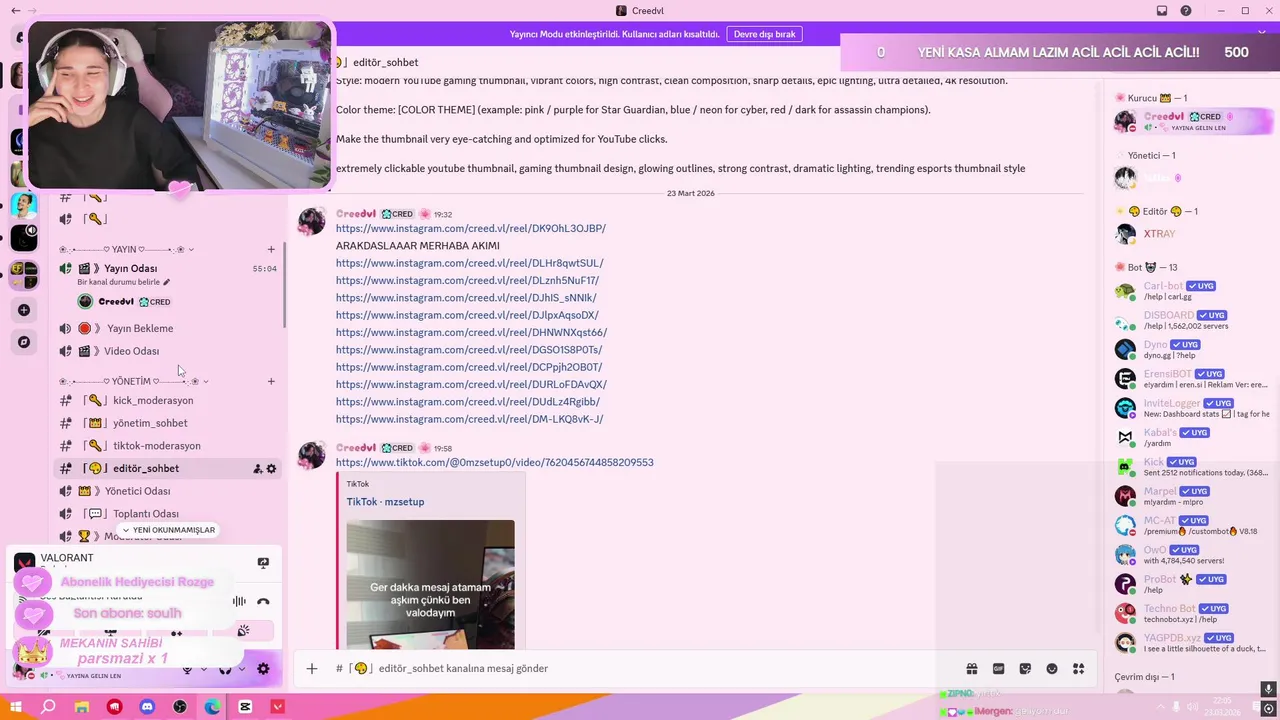Create channel in YAYIN category

(x=271, y=249)
